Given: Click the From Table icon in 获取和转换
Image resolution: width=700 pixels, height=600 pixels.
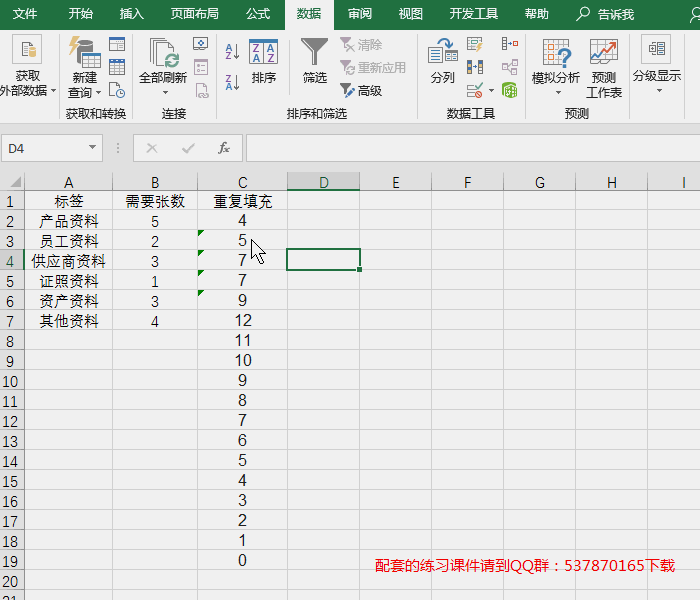Looking at the screenshot, I should tap(117, 67).
